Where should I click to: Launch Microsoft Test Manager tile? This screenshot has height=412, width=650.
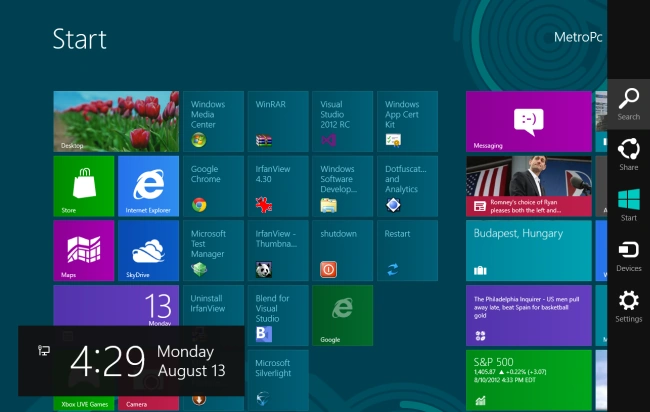coord(213,251)
